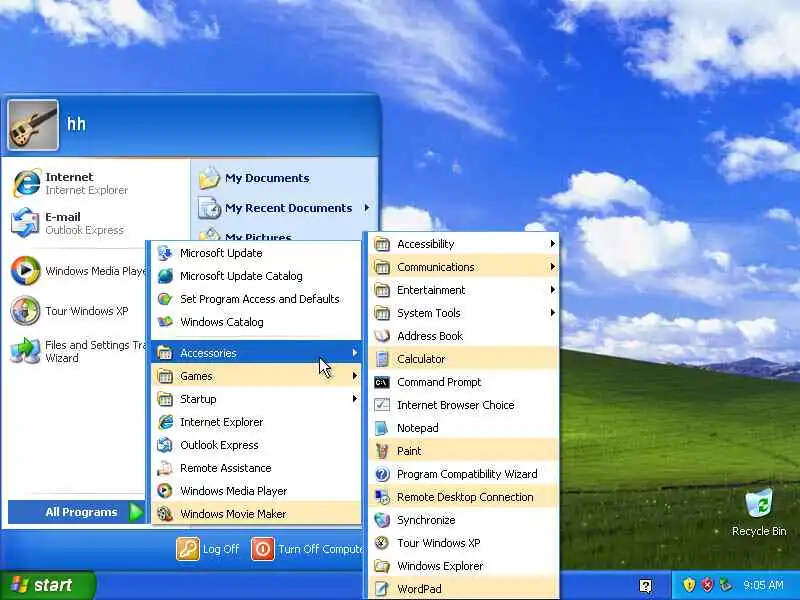Open Notepad in the Accessories submenu

pyautogui.click(x=463, y=428)
